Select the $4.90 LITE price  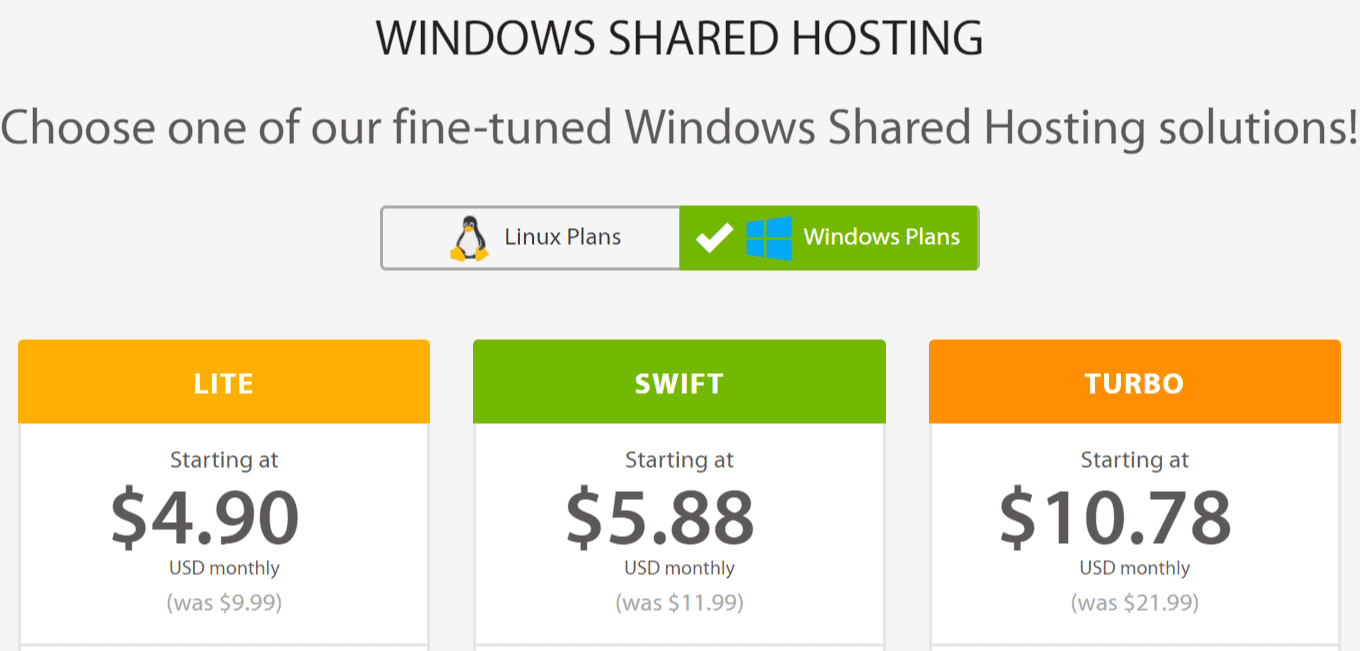click(223, 515)
